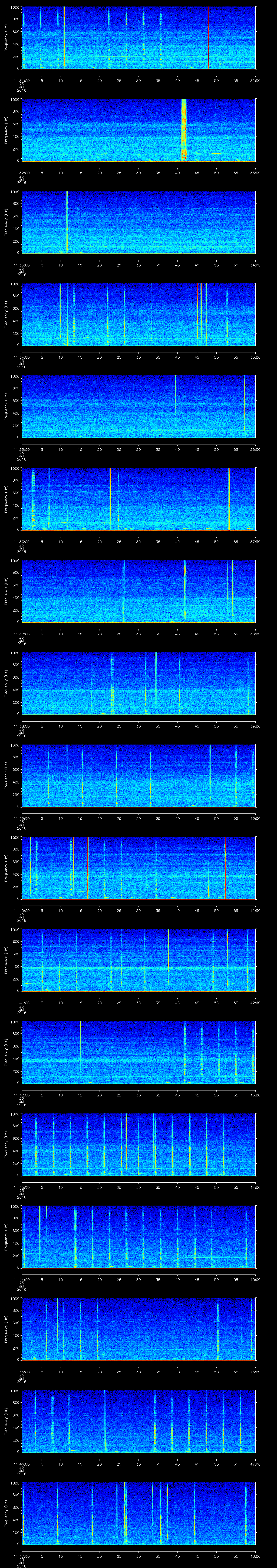Screen dimensions: 277x1568
Task: Click the spectrogram panel starting at 11:36:00
Action: [139, 499]
